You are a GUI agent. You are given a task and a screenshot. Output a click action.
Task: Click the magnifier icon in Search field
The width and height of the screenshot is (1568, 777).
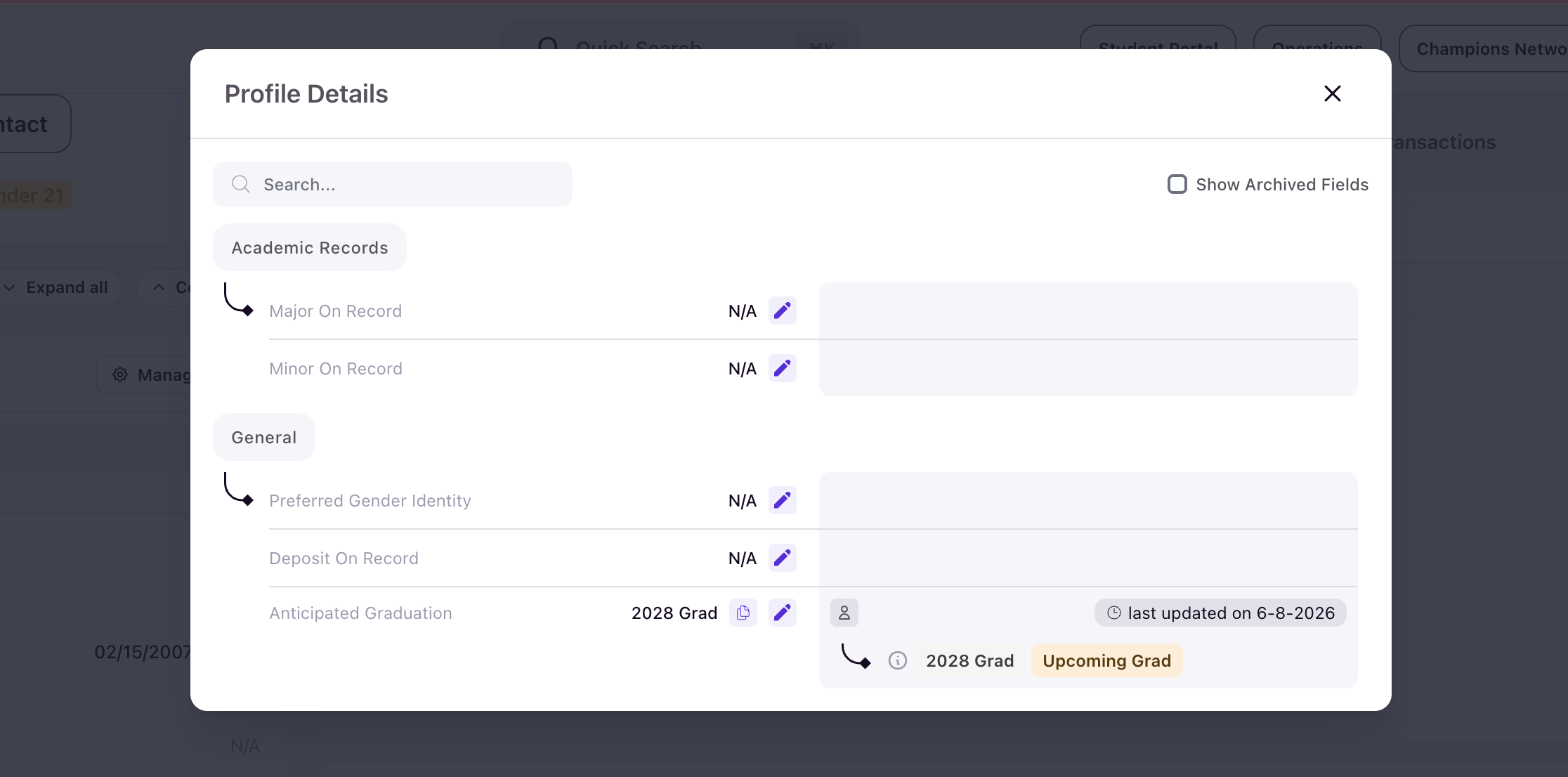(241, 184)
